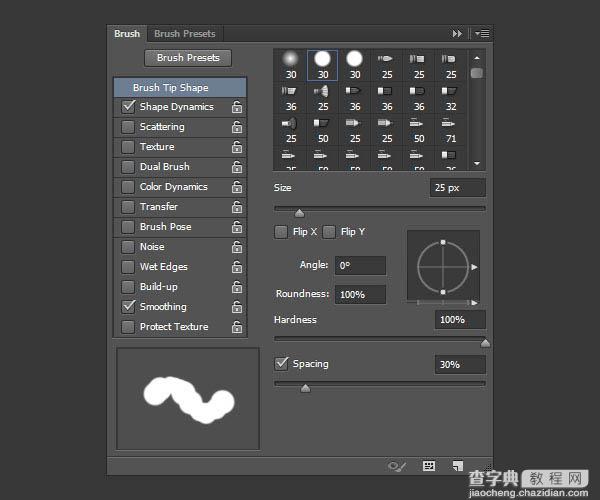Toggle the Brush Pose lock icon
The image size is (600, 500).
click(x=237, y=226)
